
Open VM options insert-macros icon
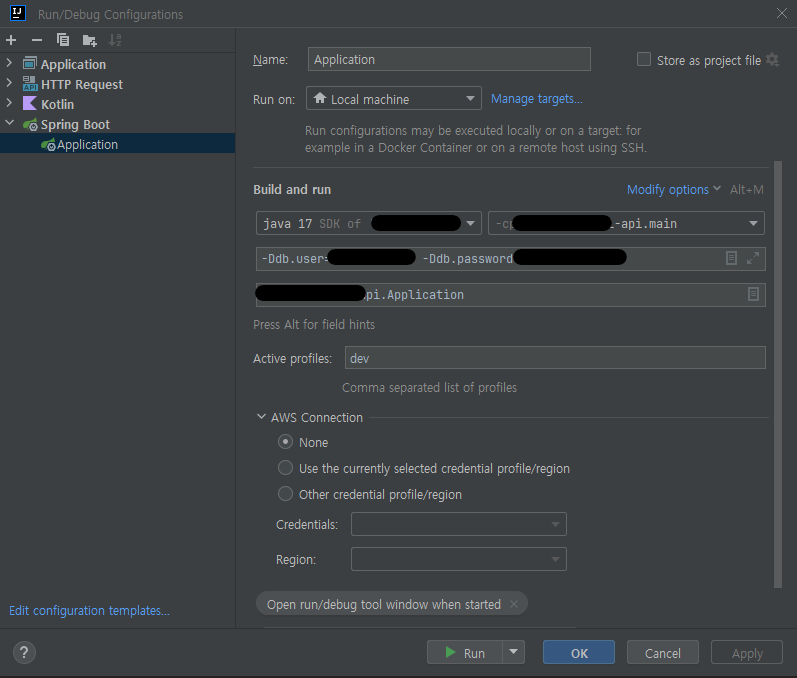click(731, 258)
